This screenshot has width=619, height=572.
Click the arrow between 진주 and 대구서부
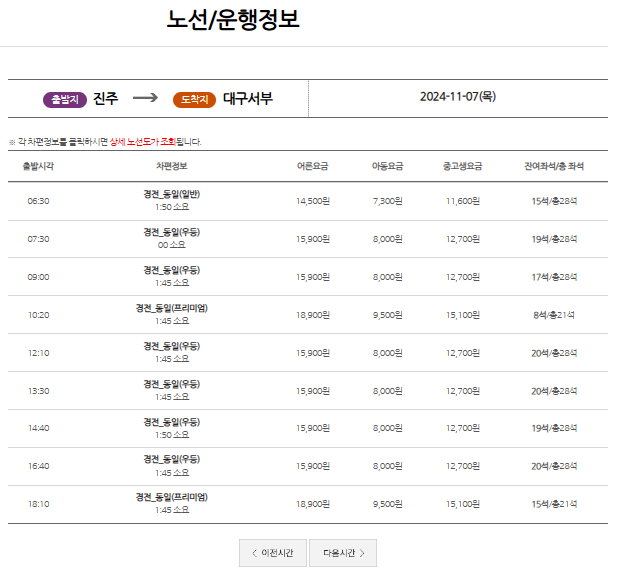[x=145, y=98]
